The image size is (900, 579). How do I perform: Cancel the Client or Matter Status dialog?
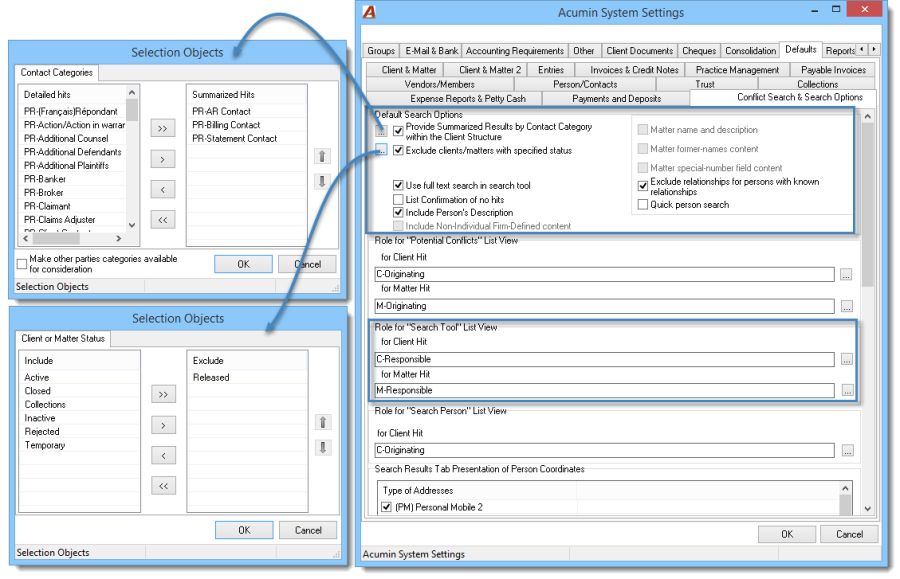coord(308,530)
